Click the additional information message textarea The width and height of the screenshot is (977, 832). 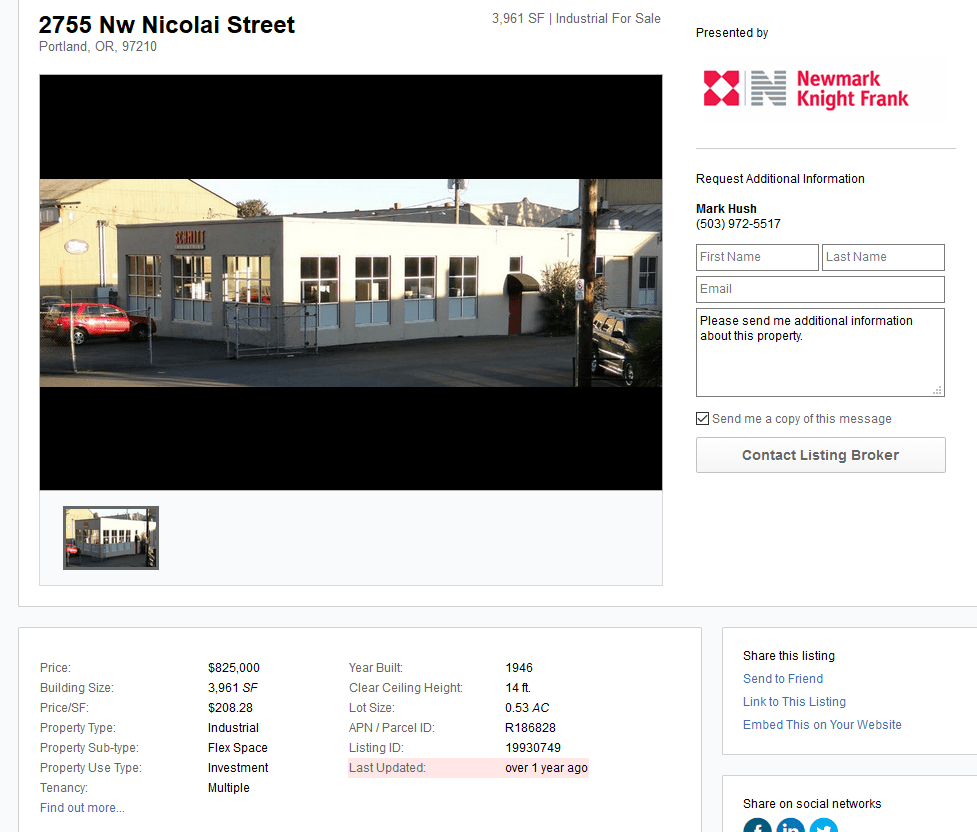click(820, 352)
